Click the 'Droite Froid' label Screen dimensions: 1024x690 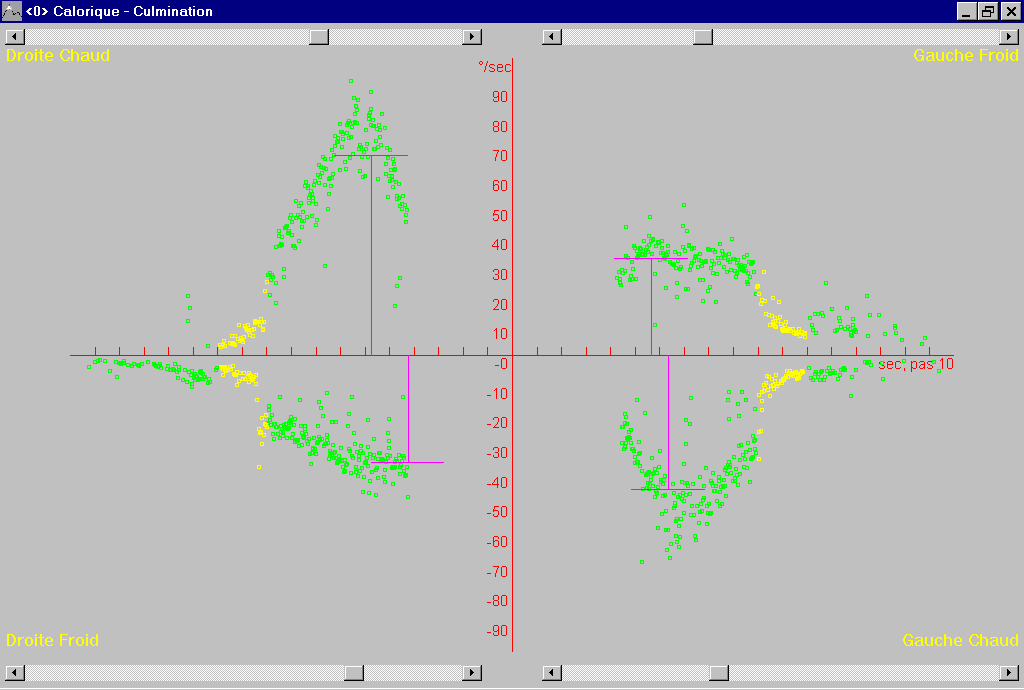coord(52,640)
